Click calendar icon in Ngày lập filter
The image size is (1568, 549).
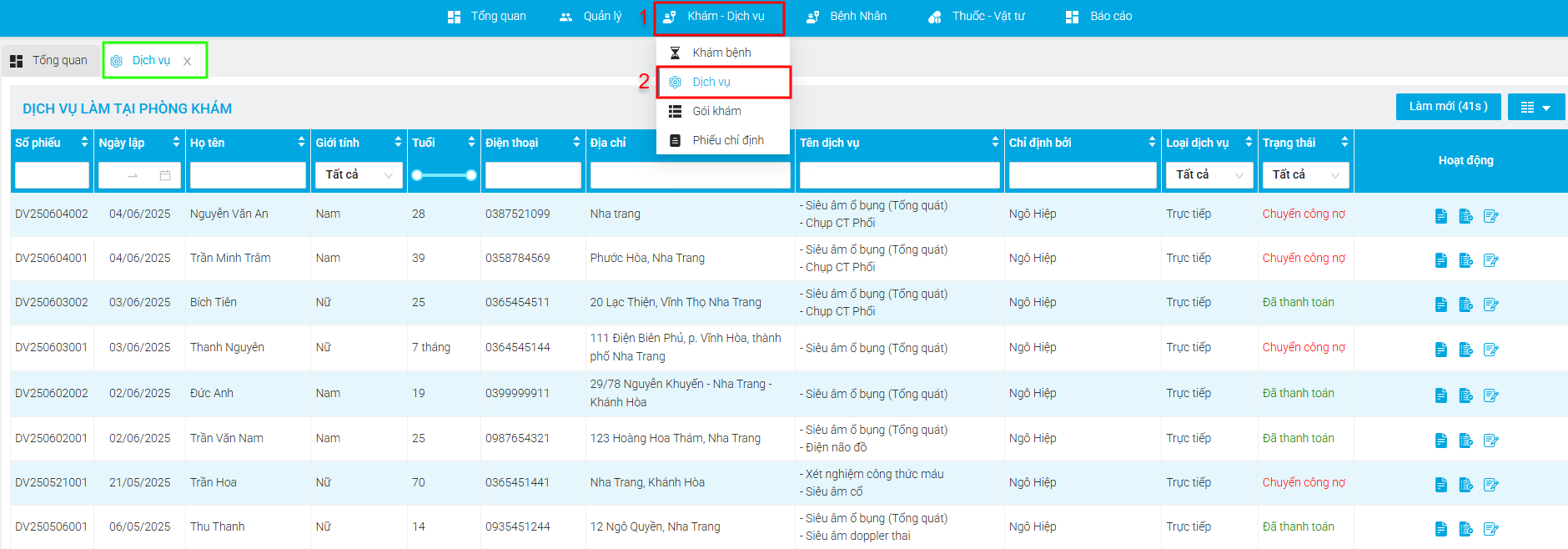(x=165, y=175)
